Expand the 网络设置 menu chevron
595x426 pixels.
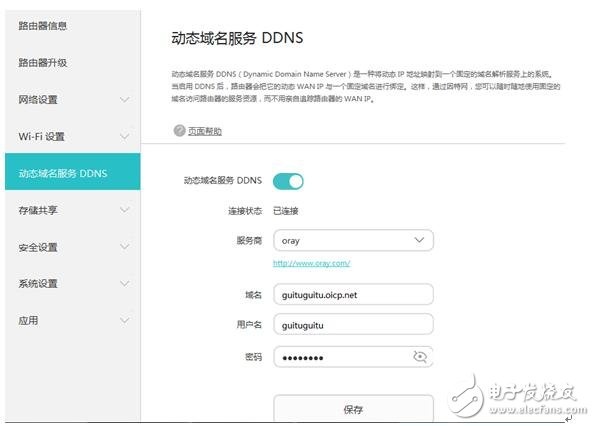pyautogui.click(x=124, y=99)
